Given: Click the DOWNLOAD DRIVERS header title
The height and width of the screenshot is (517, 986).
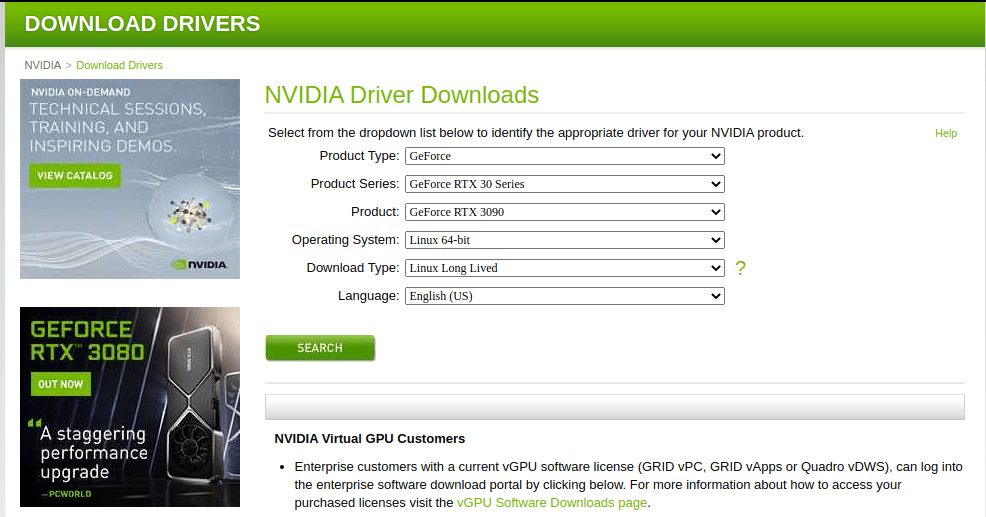Looking at the screenshot, I should (142, 24).
